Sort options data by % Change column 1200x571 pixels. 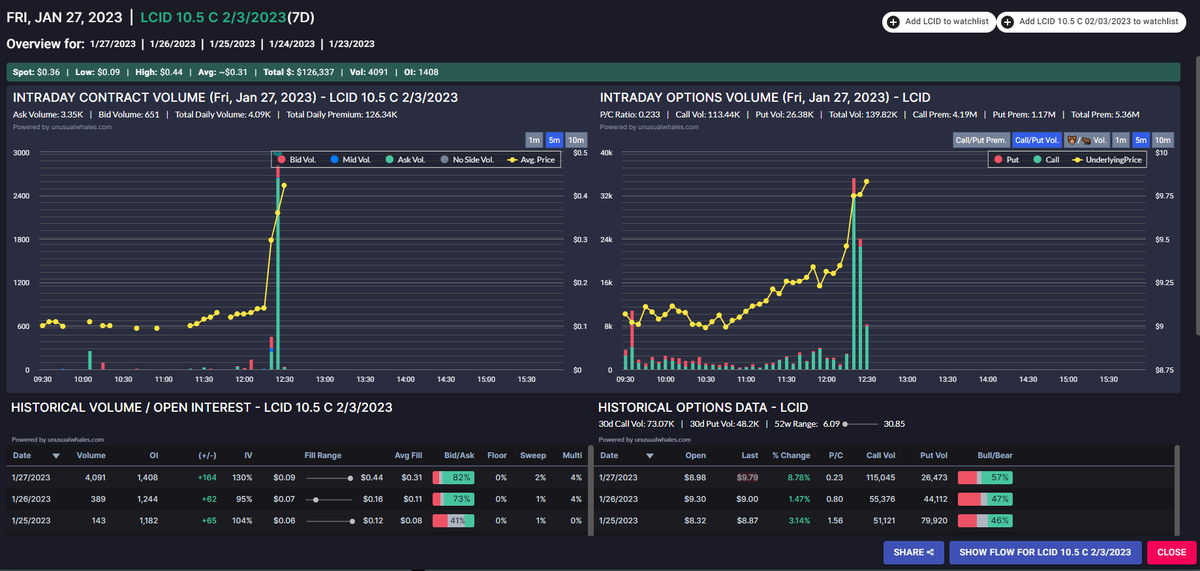coord(789,454)
